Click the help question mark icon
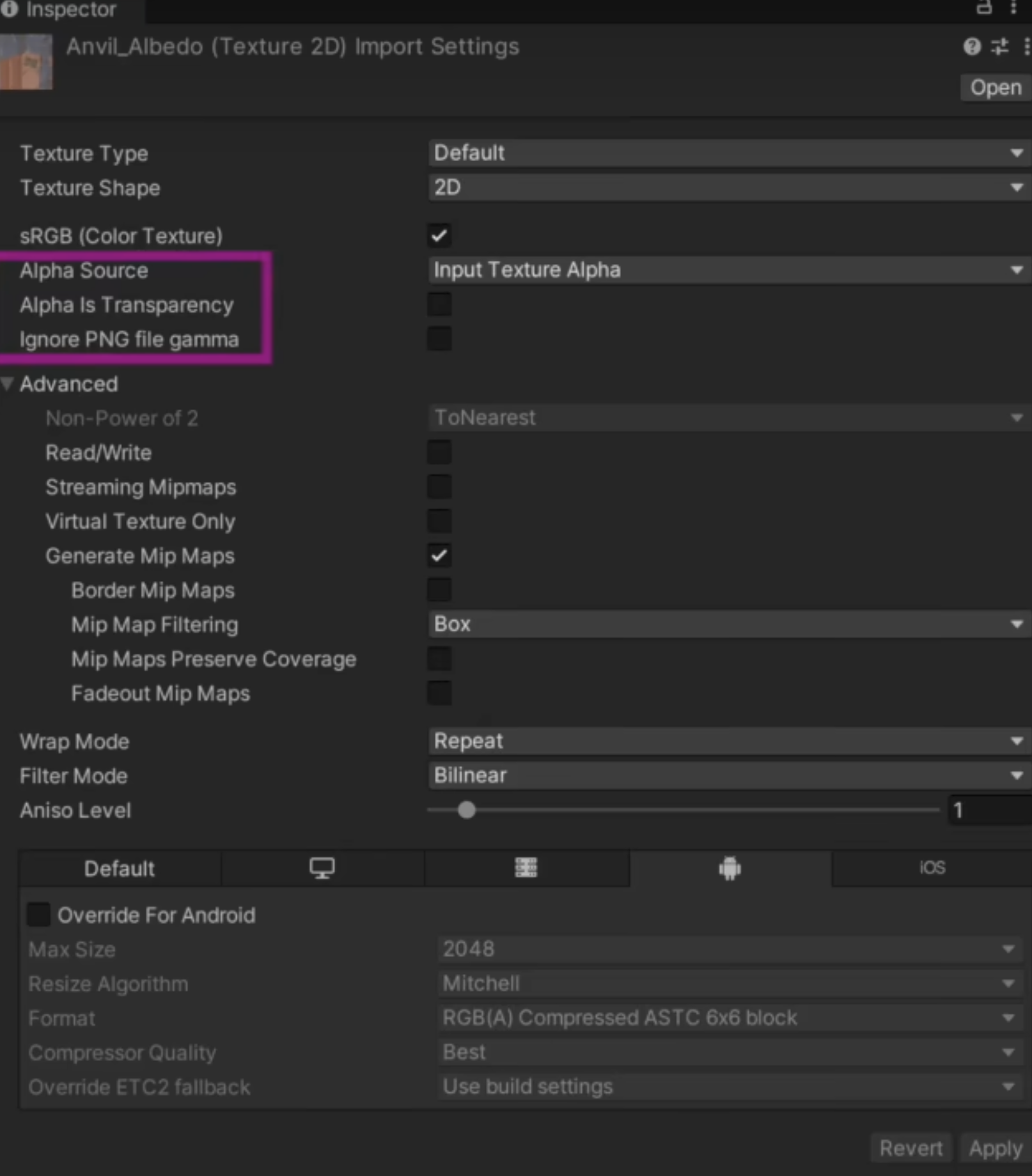The width and height of the screenshot is (1032, 1176). pos(971,47)
